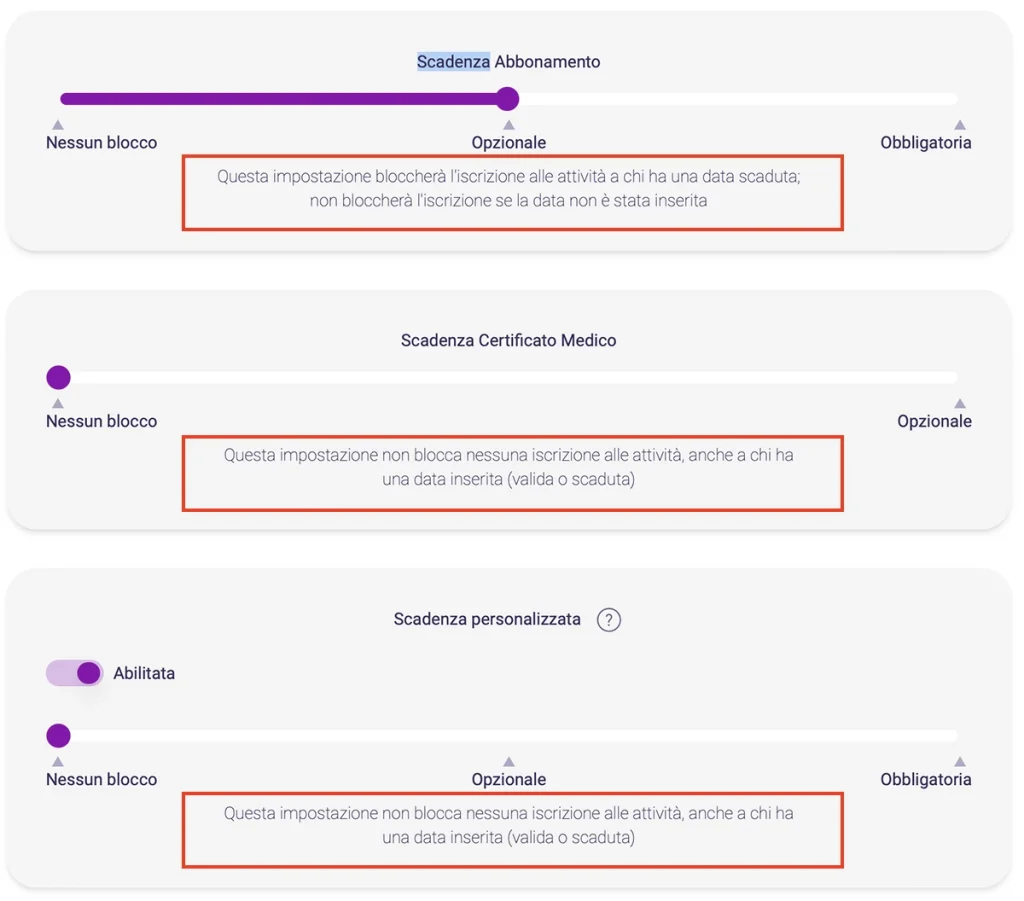Choose Opzionale label for Scadenza Certificato Medico
The width and height of the screenshot is (1024, 901).
pos(934,422)
